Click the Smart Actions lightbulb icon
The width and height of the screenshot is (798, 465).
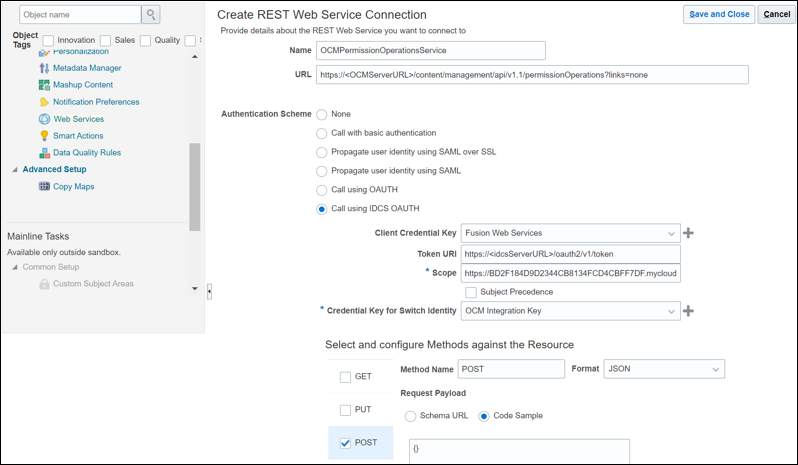pyautogui.click(x=44, y=136)
